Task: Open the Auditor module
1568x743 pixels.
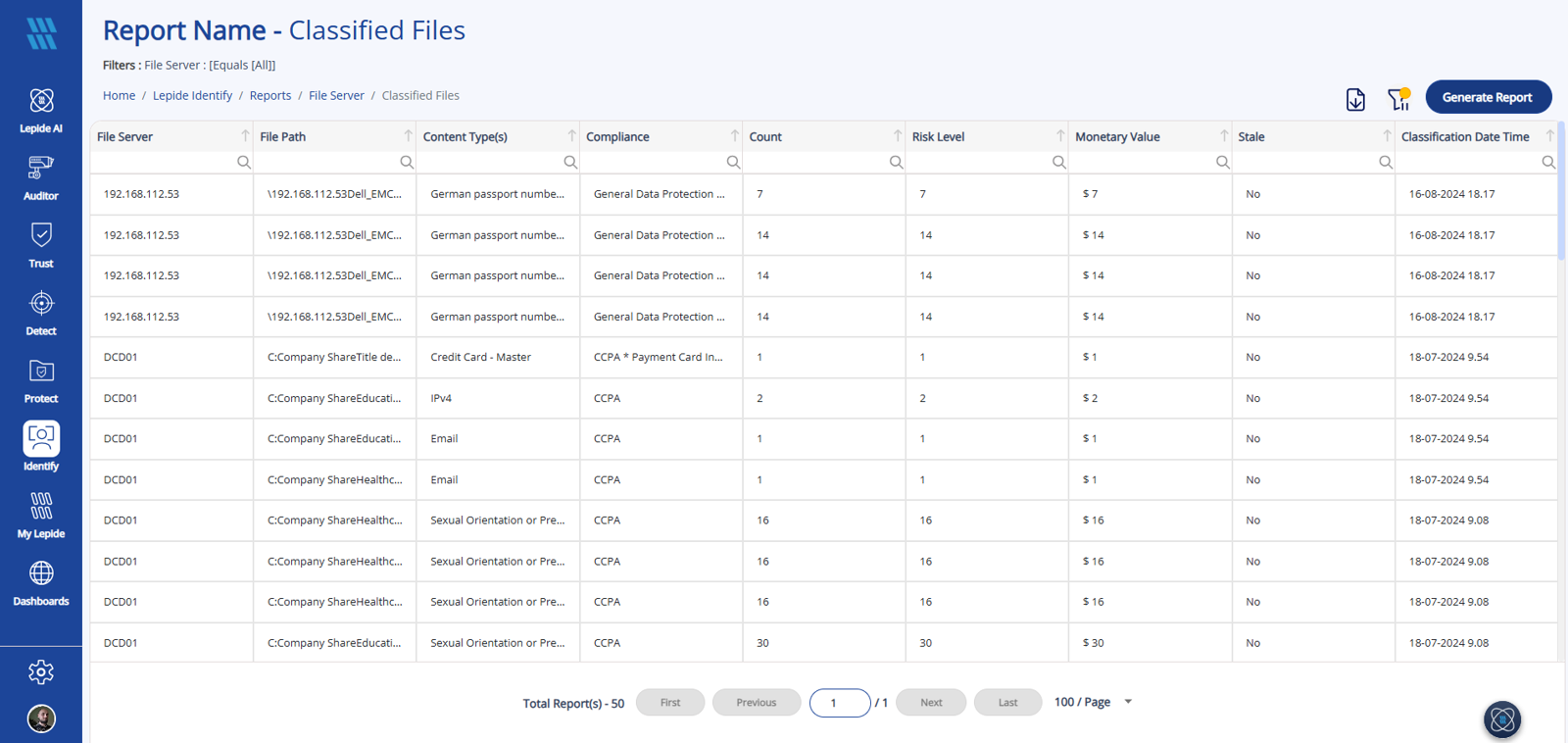Action: click(41, 177)
